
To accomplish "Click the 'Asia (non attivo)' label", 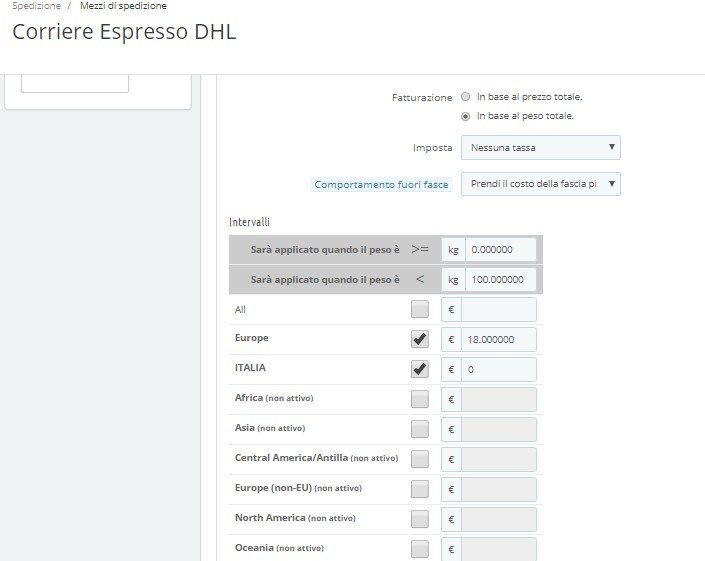I will tap(270, 428).
